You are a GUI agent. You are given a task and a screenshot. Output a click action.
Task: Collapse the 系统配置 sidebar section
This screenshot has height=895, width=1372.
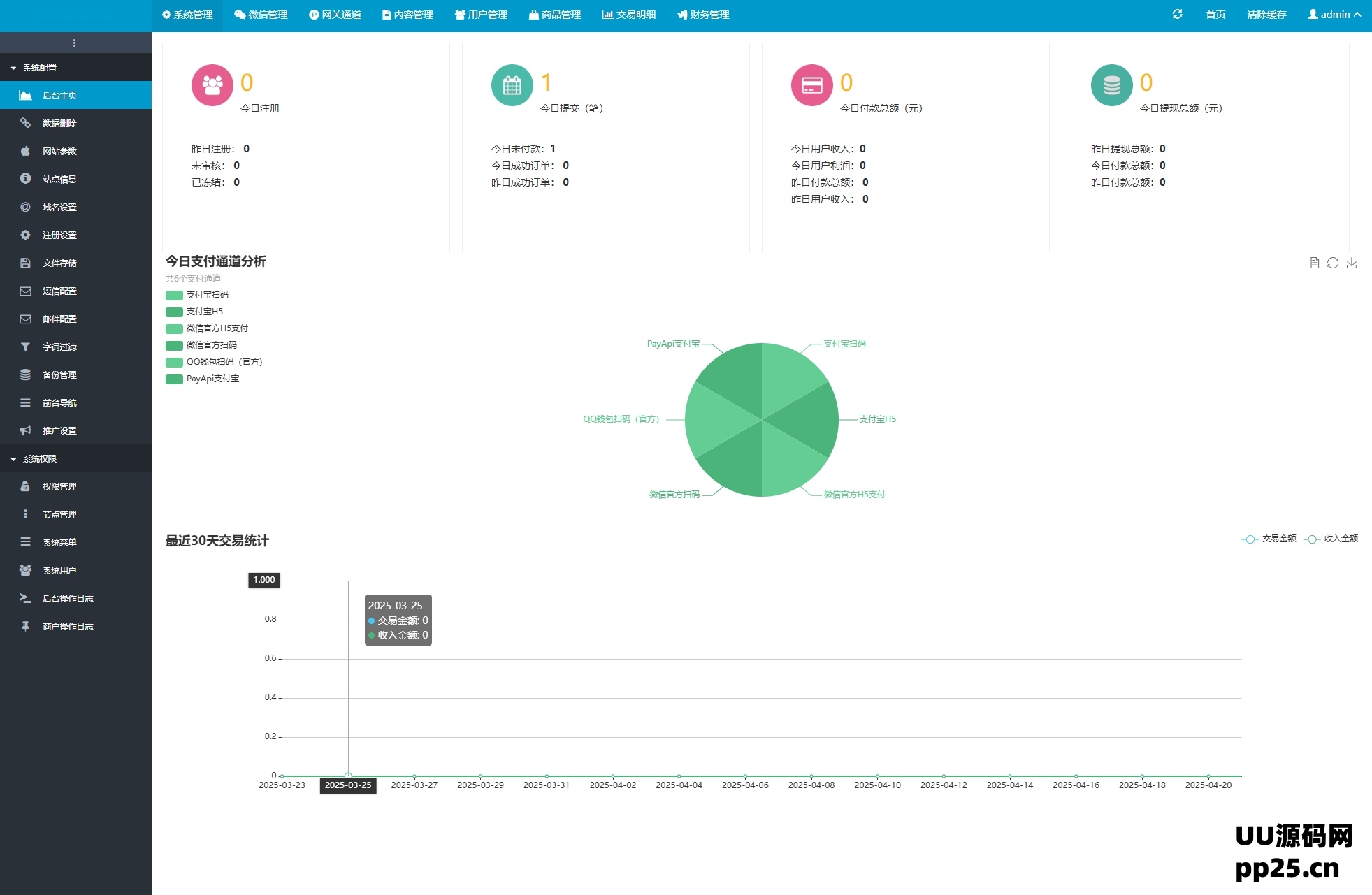(x=39, y=68)
